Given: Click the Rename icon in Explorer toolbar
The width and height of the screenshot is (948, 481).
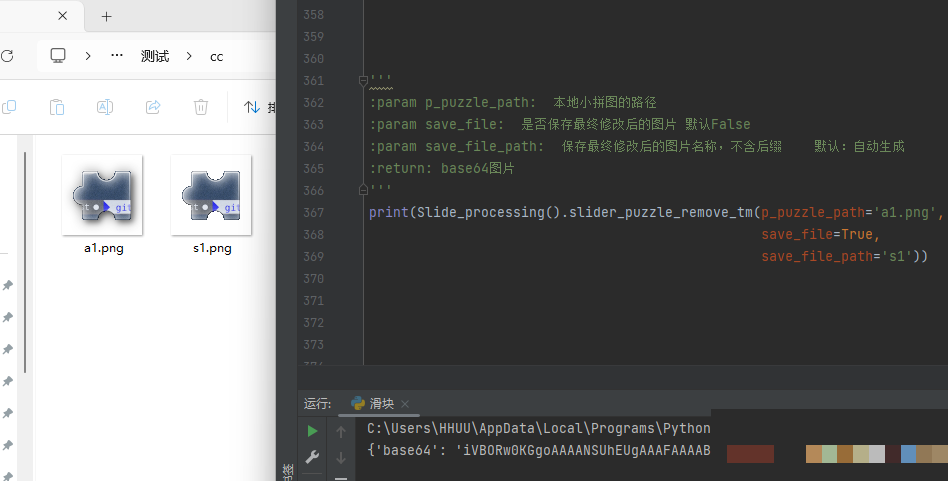Looking at the screenshot, I should tap(104, 107).
